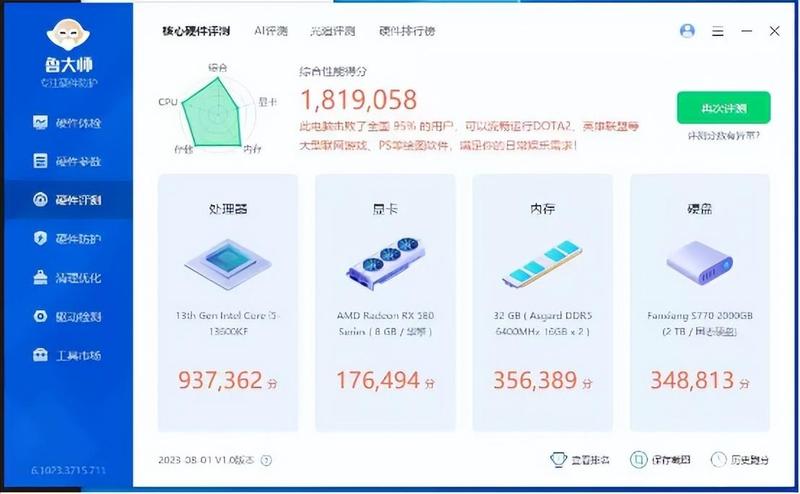Click the processor score 937,362
Screen dimensions: 800x494
(220, 380)
